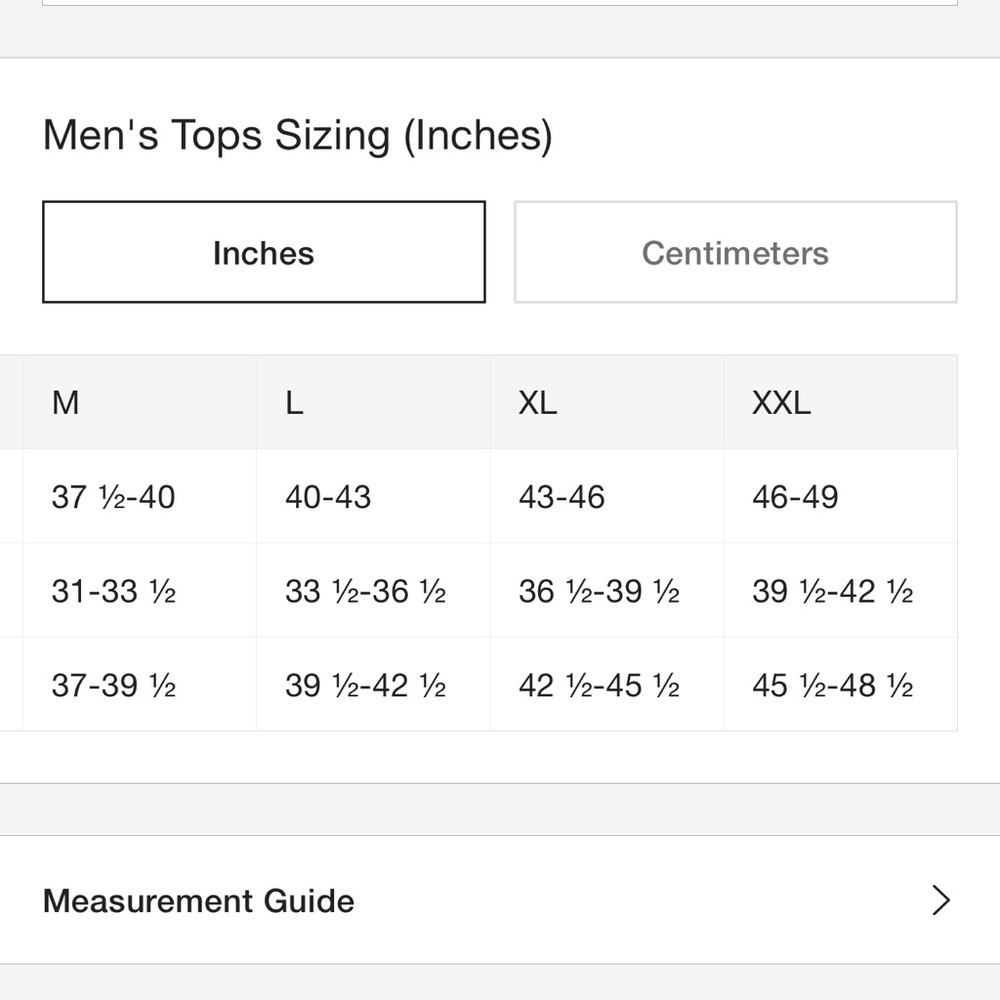This screenshot has width=1000, height=1000.
Task: Select the L size column header
Action: [x=373, y=402]
